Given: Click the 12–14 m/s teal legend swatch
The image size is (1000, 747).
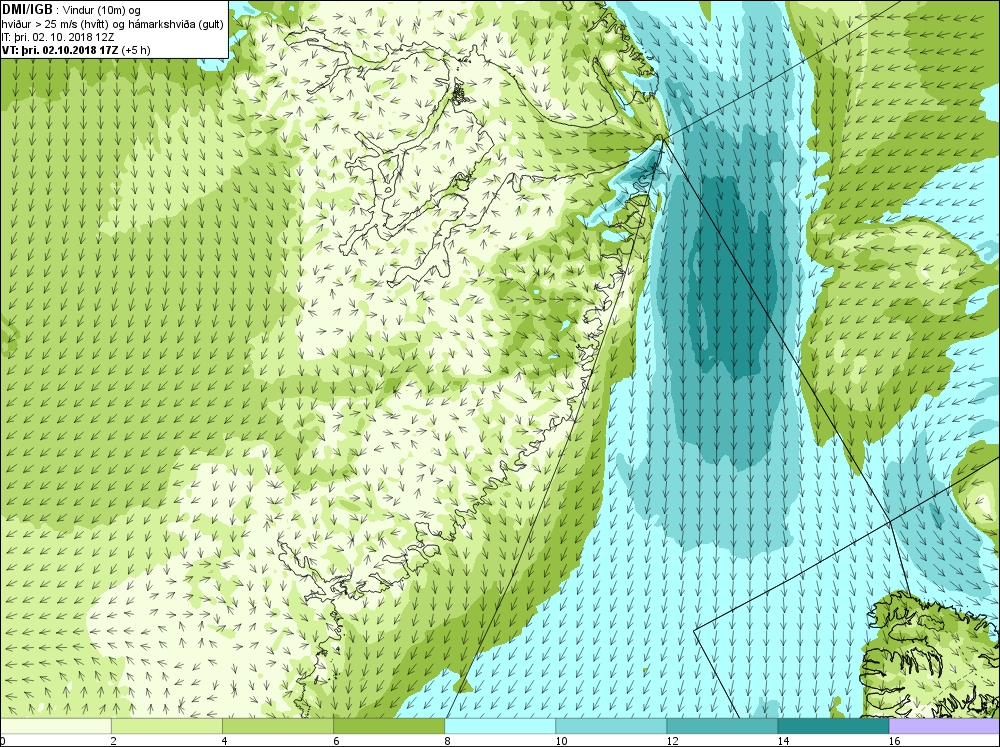Looking at the screenshot, I should [x=721, y=726].
